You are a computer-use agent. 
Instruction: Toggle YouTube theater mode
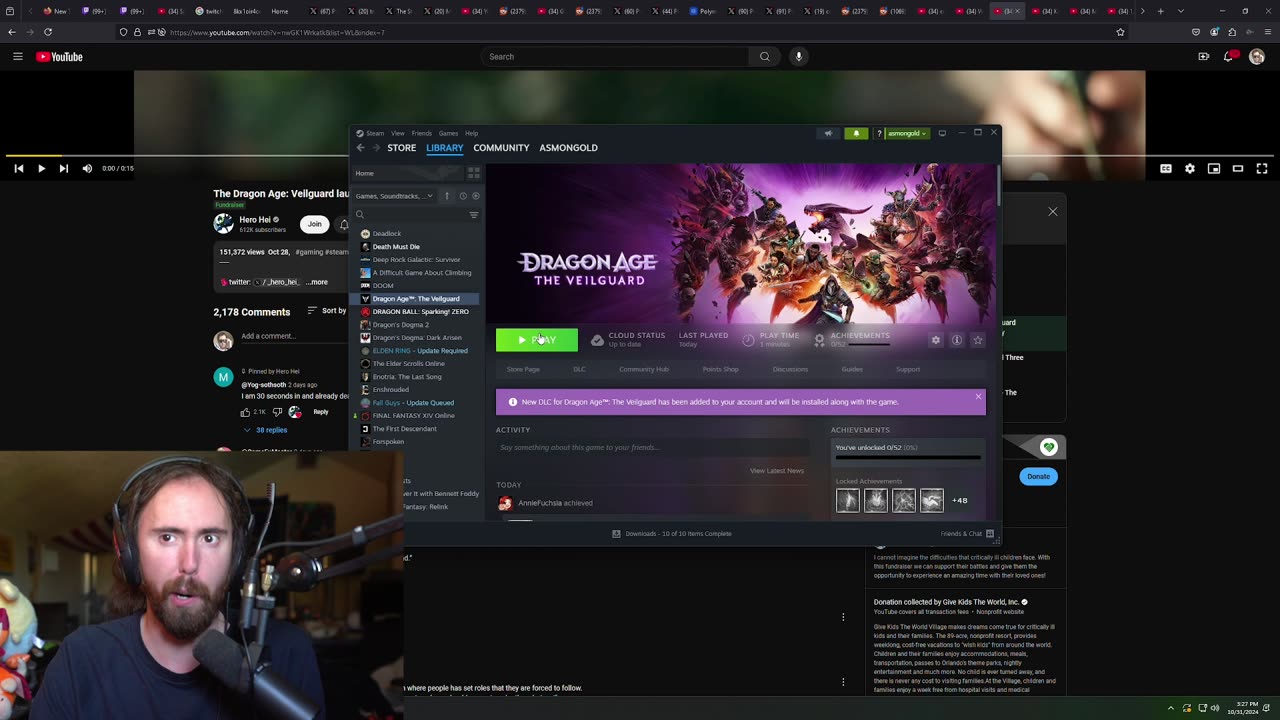pyautogui.click(x=1238, y=168)
